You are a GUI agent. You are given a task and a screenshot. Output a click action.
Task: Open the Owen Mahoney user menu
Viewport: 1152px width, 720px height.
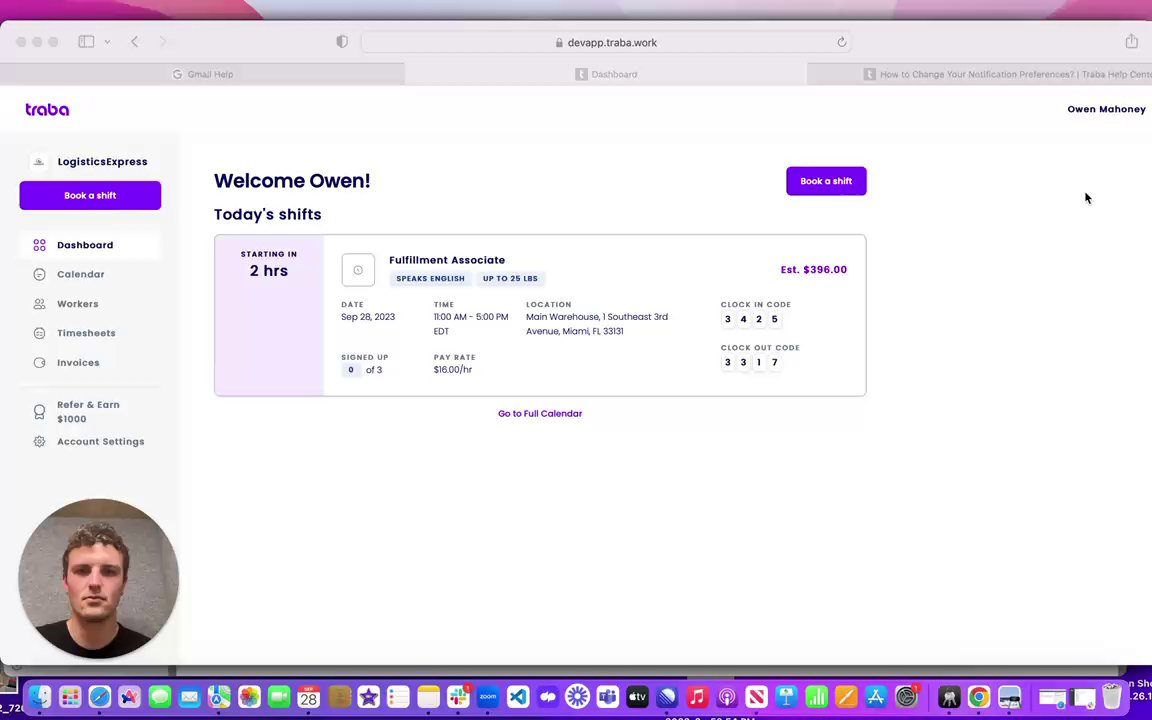point(1106,109)
